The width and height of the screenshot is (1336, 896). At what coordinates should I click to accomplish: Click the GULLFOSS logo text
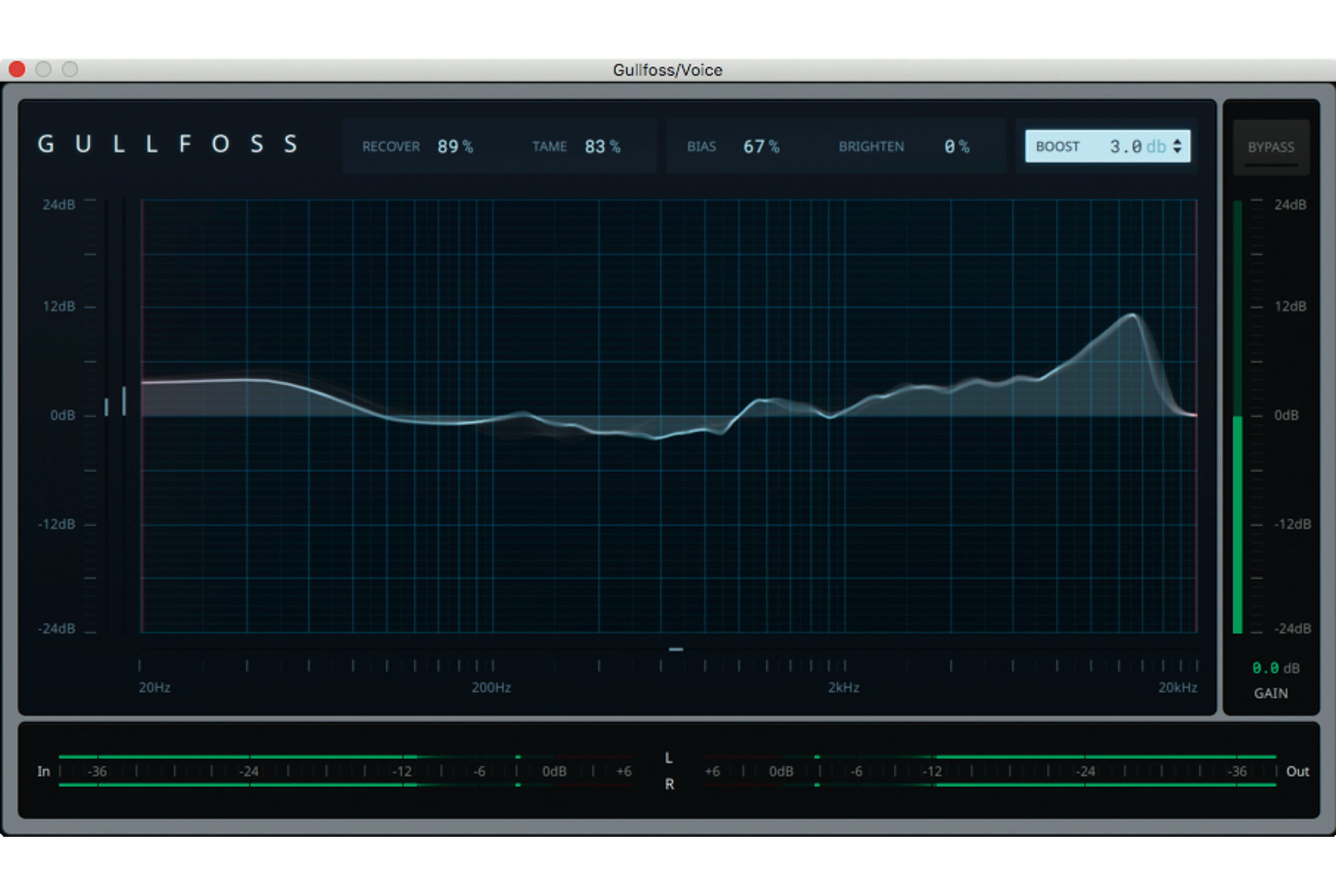(168, 144)
